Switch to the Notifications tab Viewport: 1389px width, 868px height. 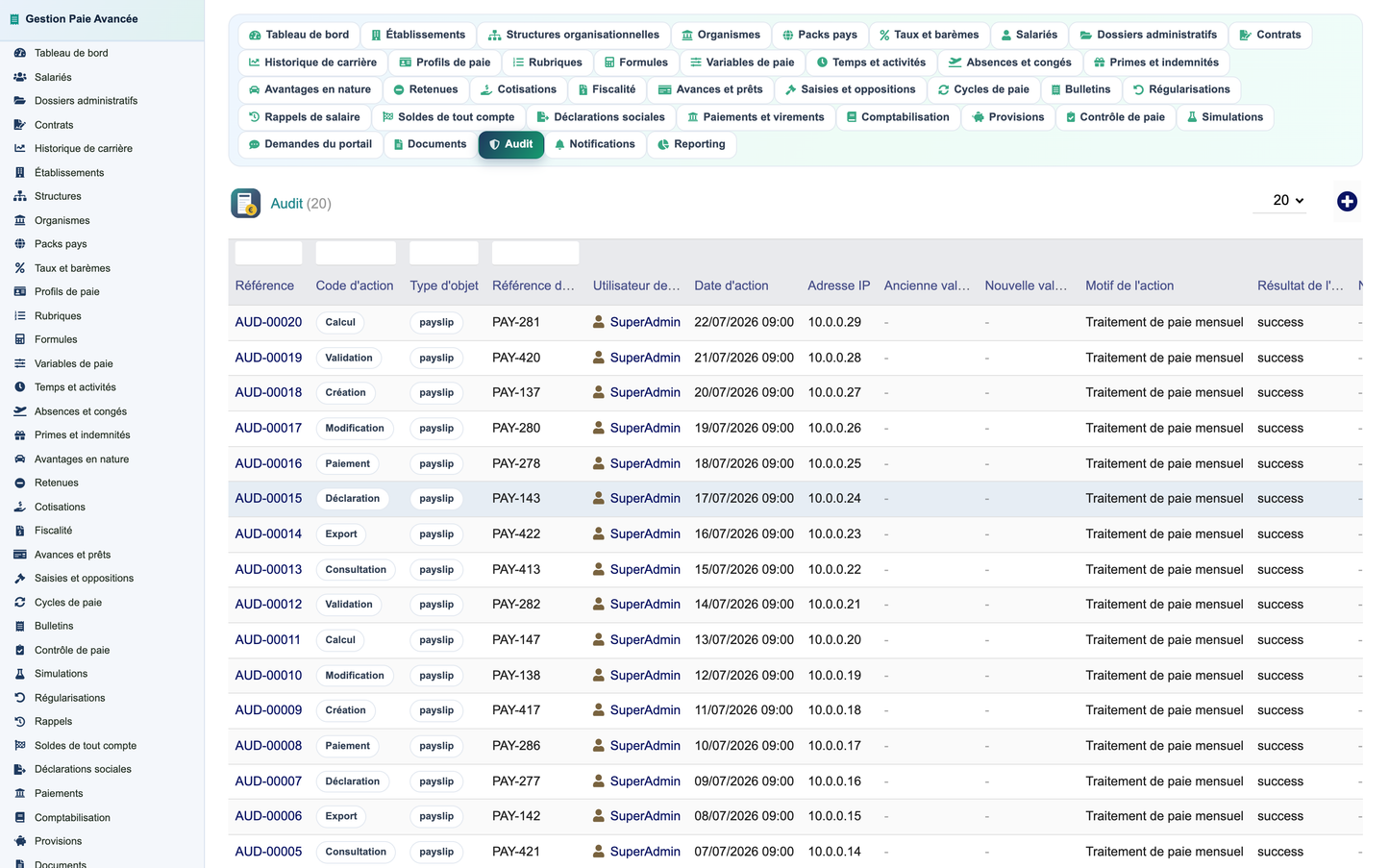click(x=594, y=144)
